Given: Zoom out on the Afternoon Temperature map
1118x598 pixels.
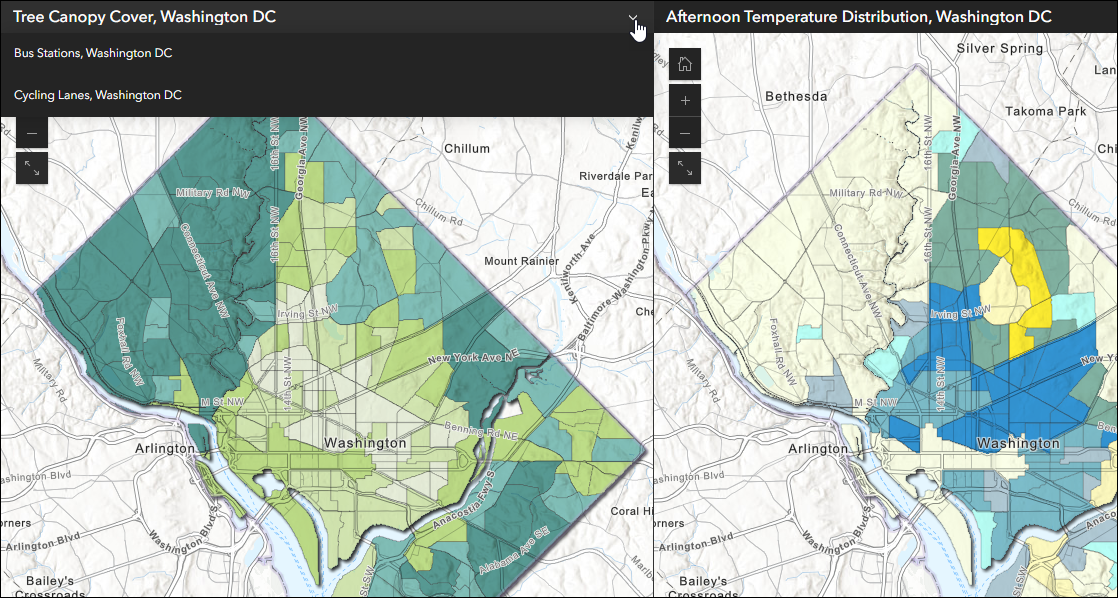Looking at the screenshot, I should point(684,133).
